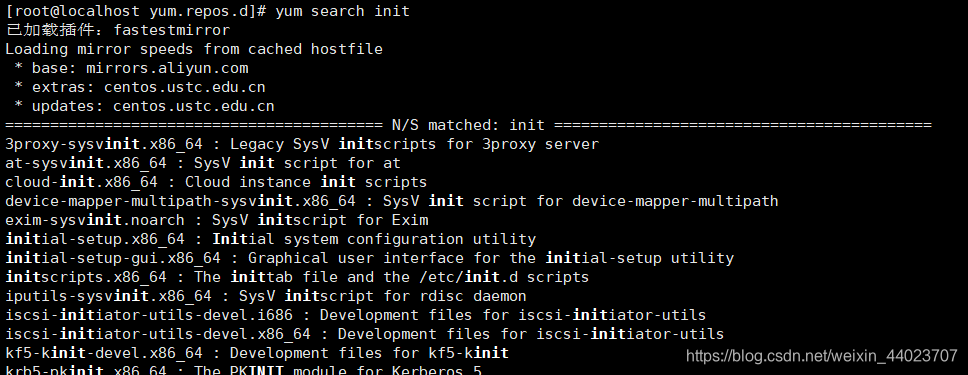Click the 'at-sysvinit.x86_64' package name
The image size is (968, 375).
tap(86, 163)
